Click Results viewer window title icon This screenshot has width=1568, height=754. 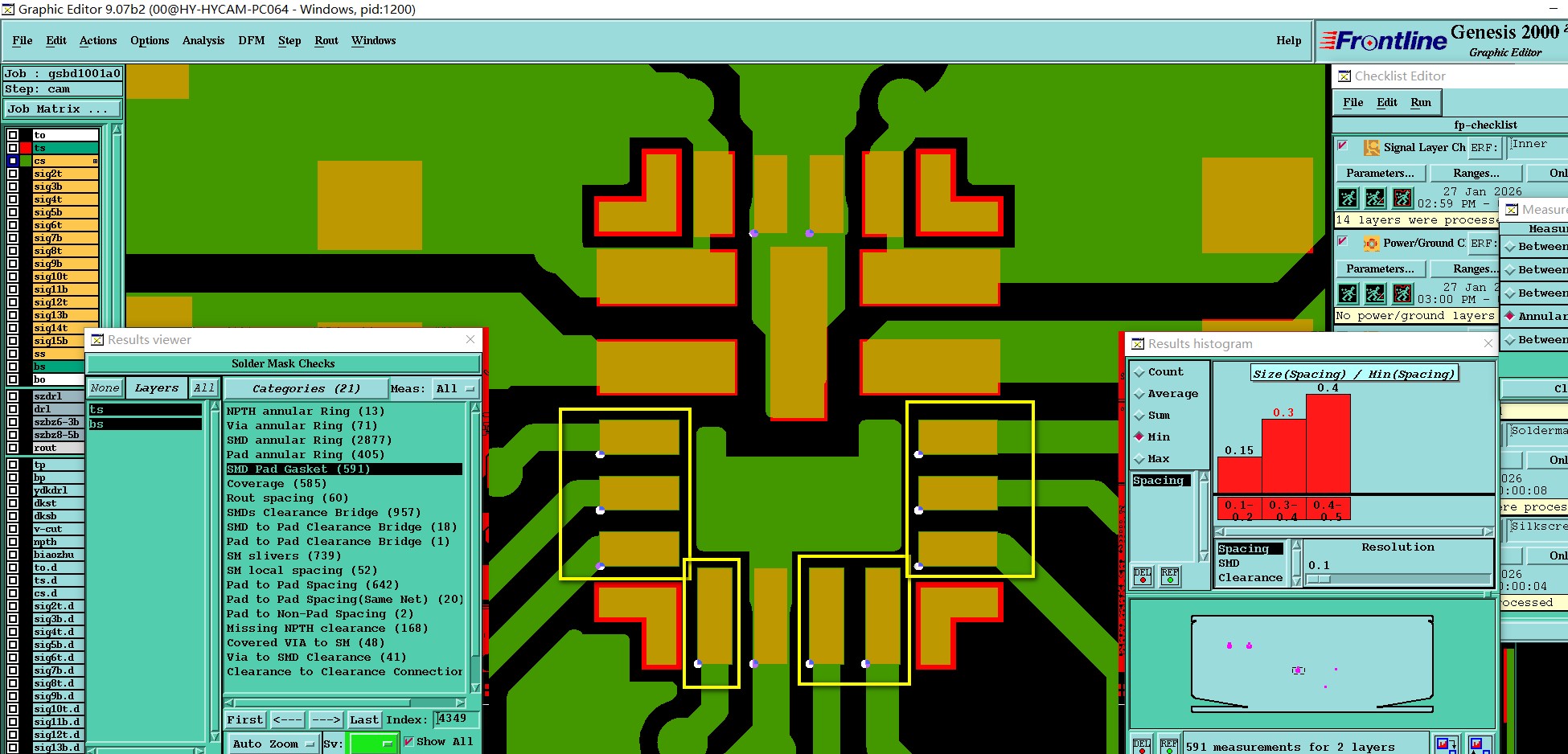click(x=97, y=340)
